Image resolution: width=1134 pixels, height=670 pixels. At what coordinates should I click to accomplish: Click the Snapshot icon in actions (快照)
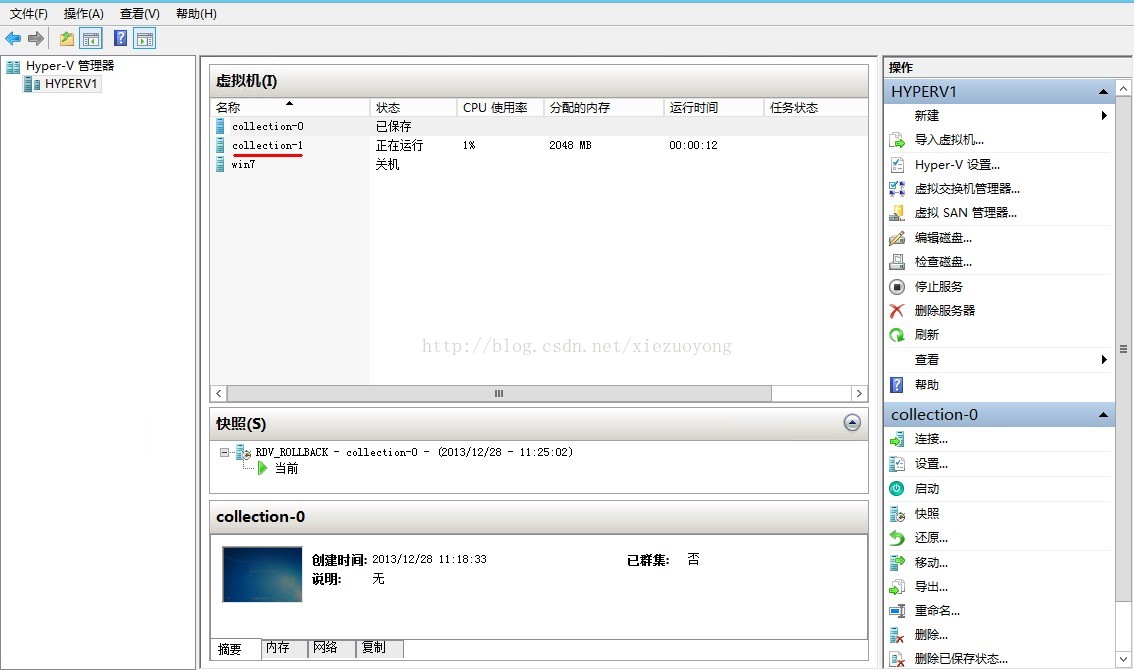coord(897,514)
